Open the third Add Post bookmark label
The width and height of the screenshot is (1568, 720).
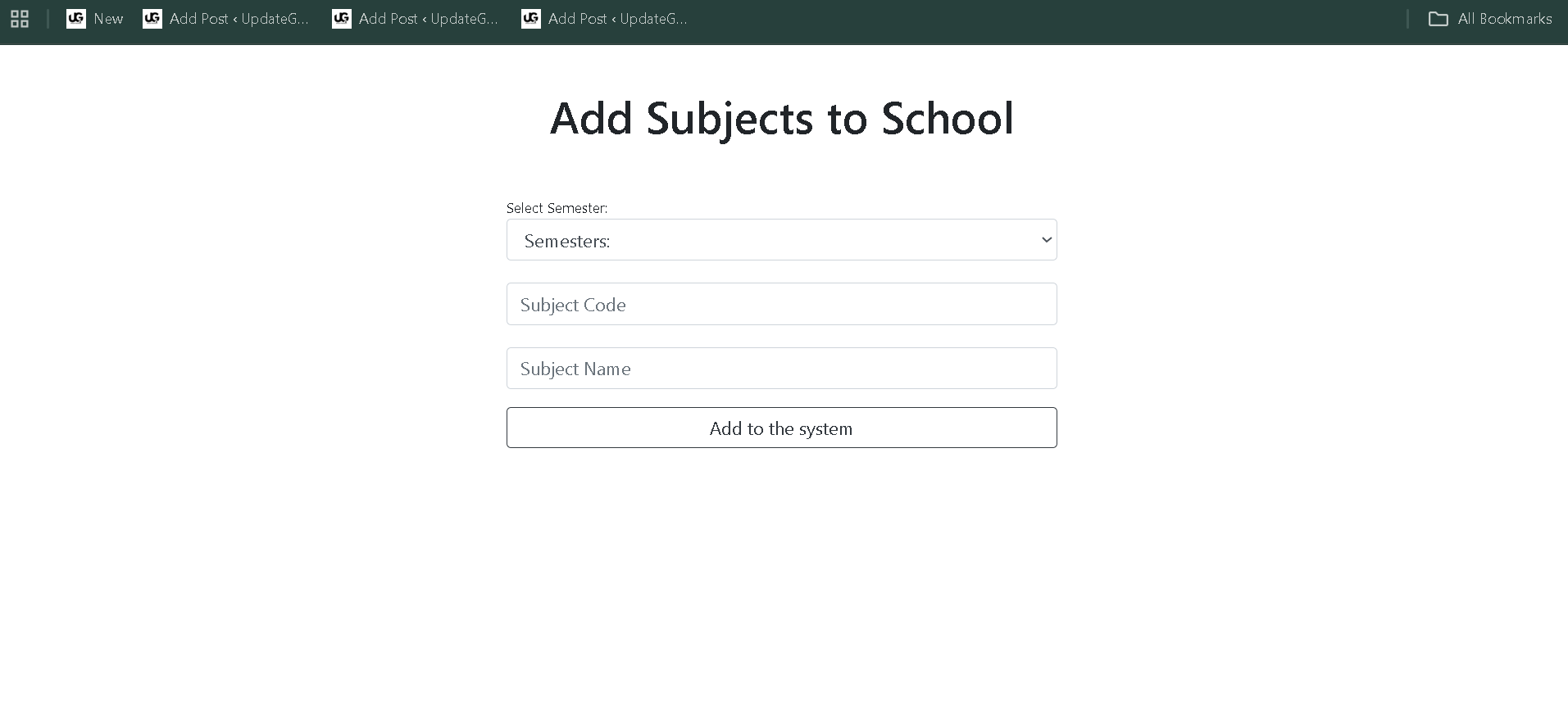(x=617, y=19)
